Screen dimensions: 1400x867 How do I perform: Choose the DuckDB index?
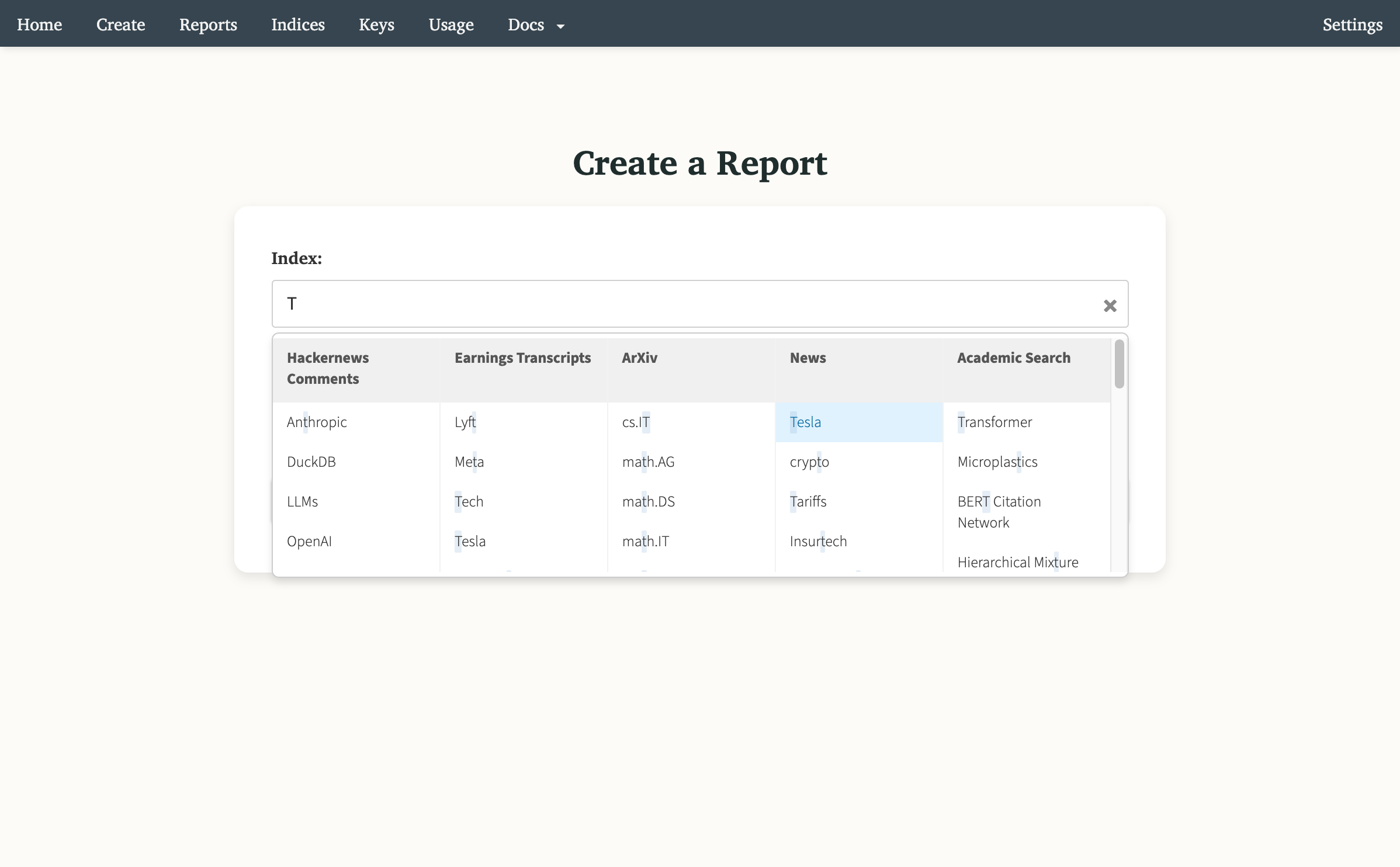(x=311, y=462)
